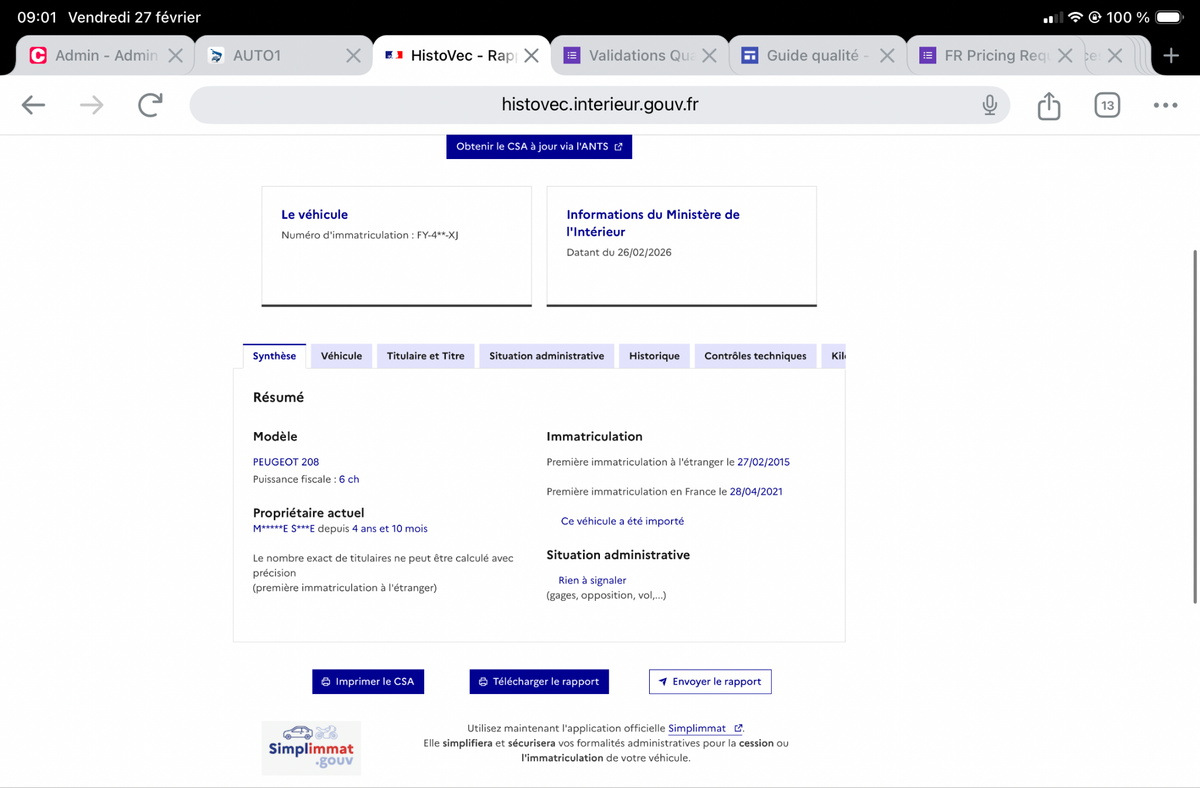Tap the microphone icon in address bar

pyautogui.click(x=989, y=105)
